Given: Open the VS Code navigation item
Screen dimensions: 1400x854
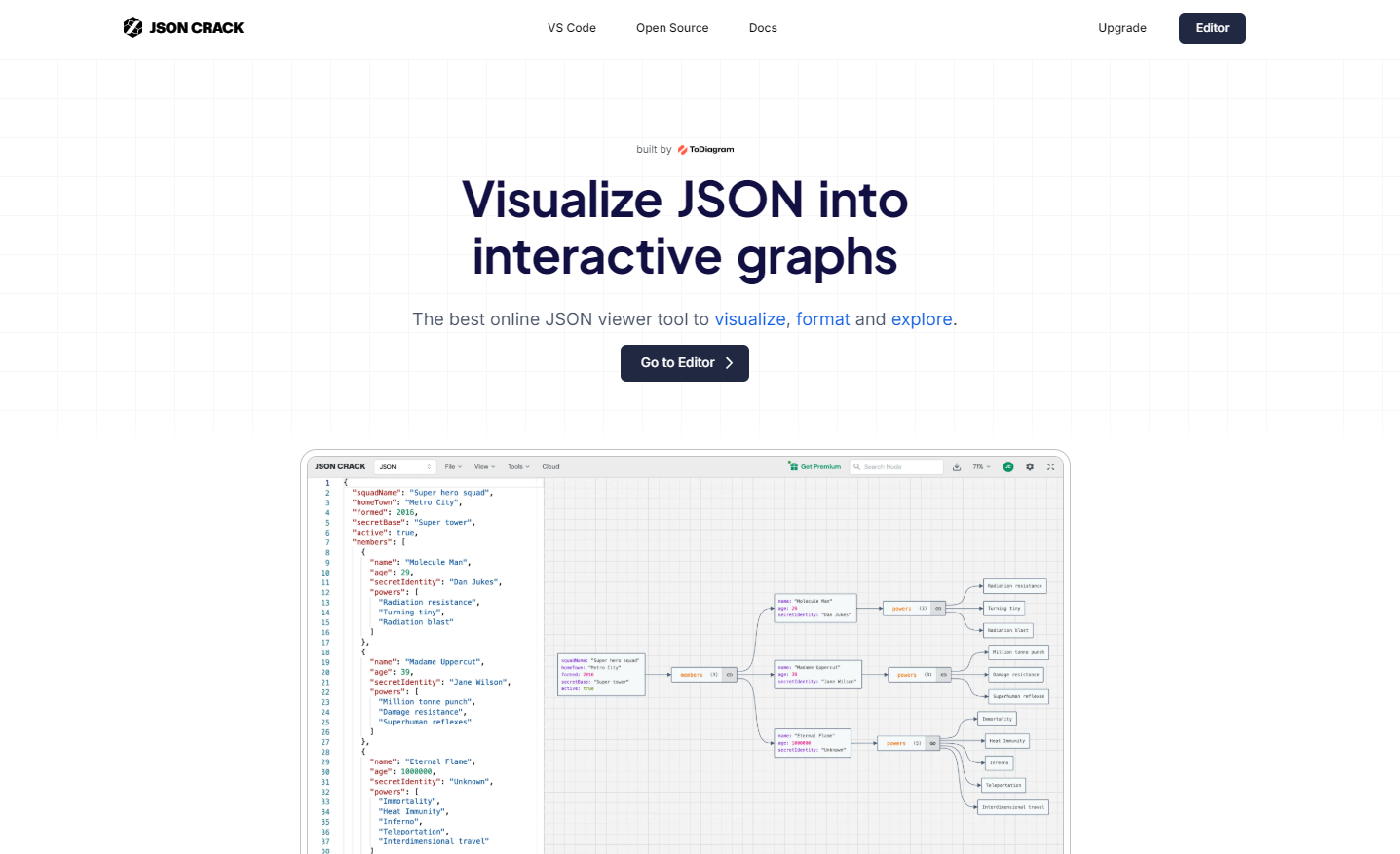Looking at the screenshot, I should pos(572,28).
